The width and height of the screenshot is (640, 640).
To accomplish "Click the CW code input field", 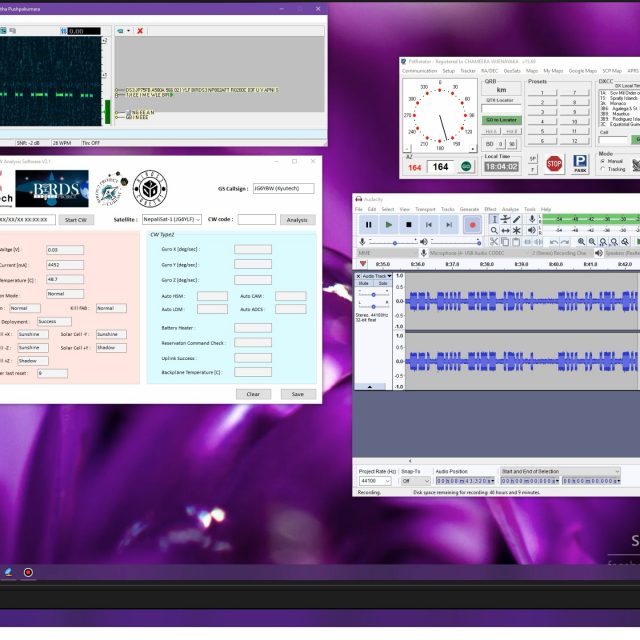I will pyautogui.click(x=256, y=219).
